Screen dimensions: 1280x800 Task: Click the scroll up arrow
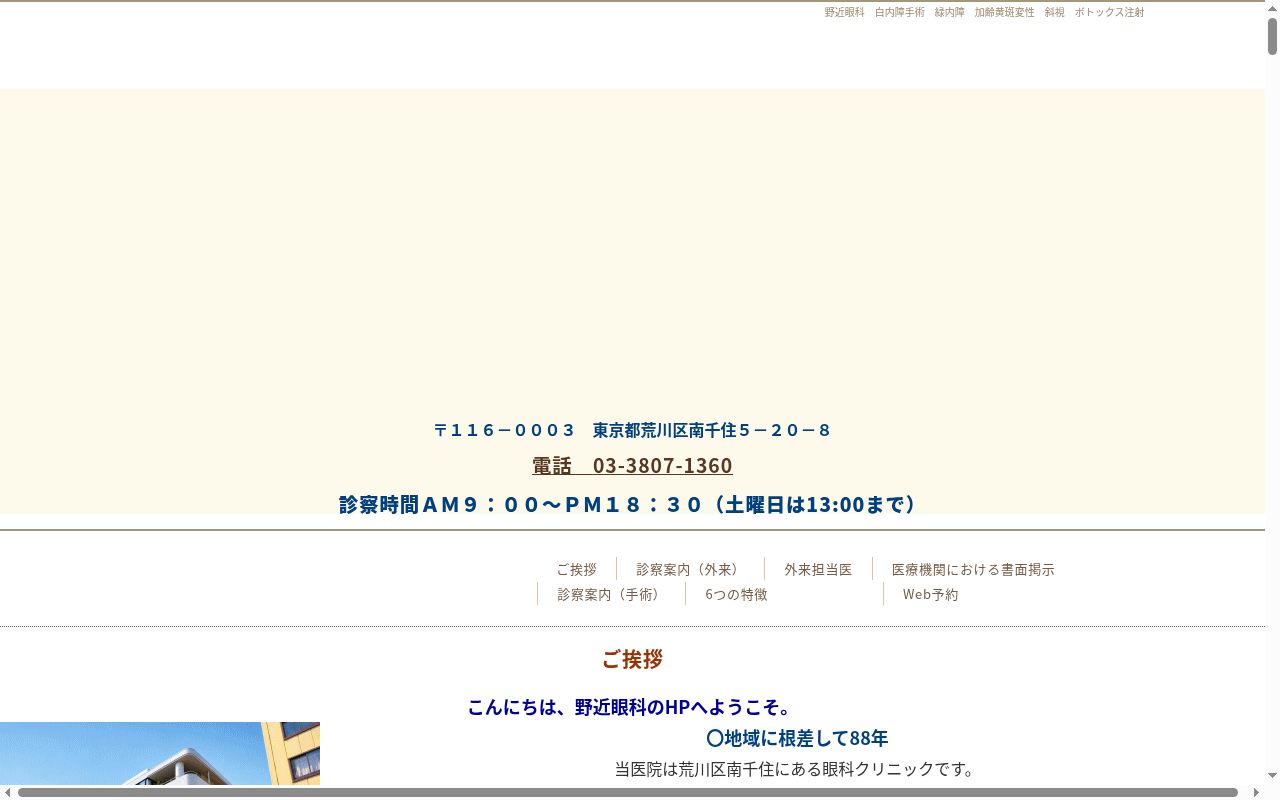coord(1273,8)
